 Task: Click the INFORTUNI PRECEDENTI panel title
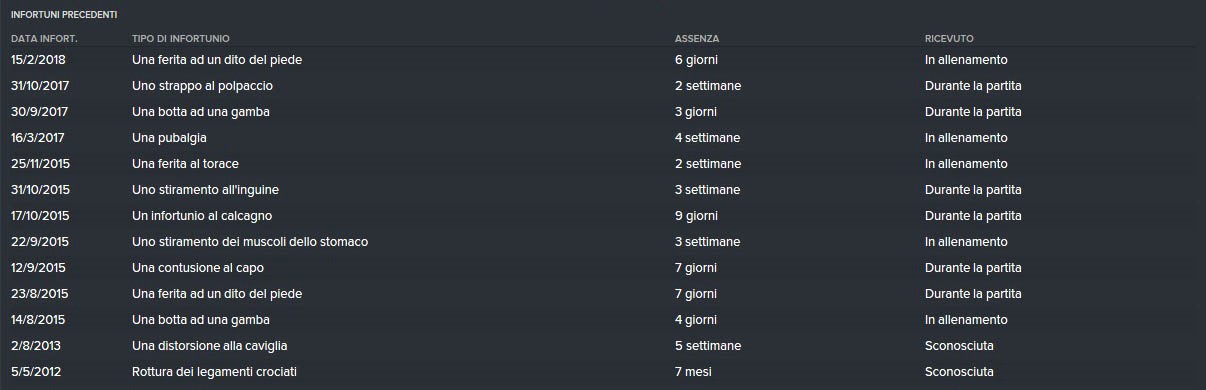64,15
